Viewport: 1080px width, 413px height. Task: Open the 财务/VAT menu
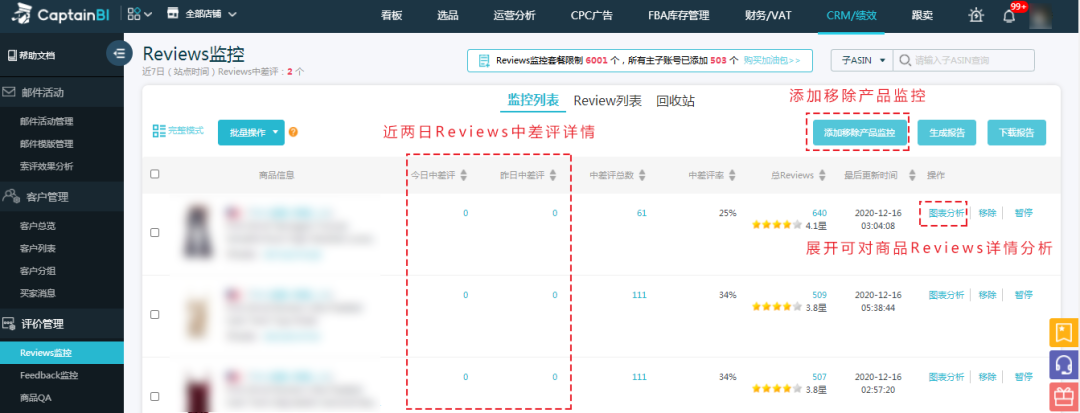click(x=768, y=15)
